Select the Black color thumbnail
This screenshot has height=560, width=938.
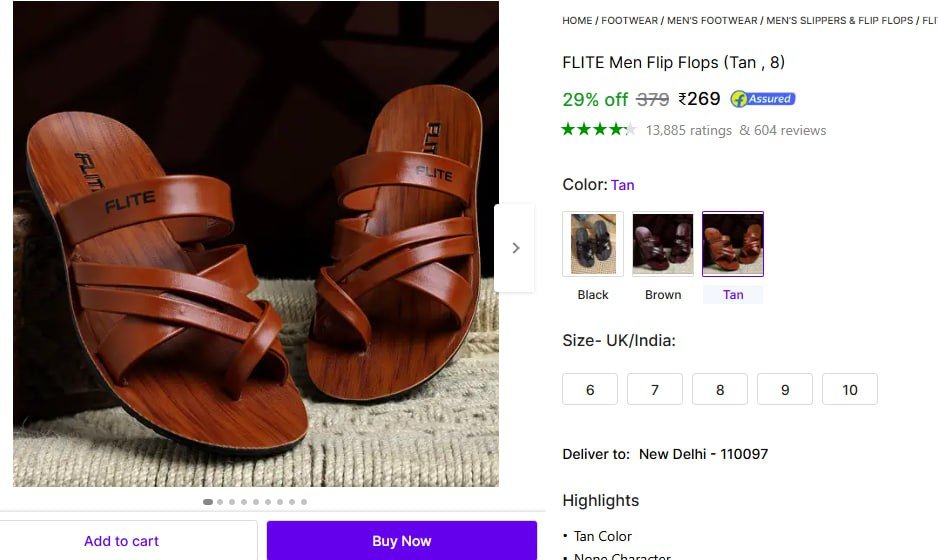coord(593,244)
